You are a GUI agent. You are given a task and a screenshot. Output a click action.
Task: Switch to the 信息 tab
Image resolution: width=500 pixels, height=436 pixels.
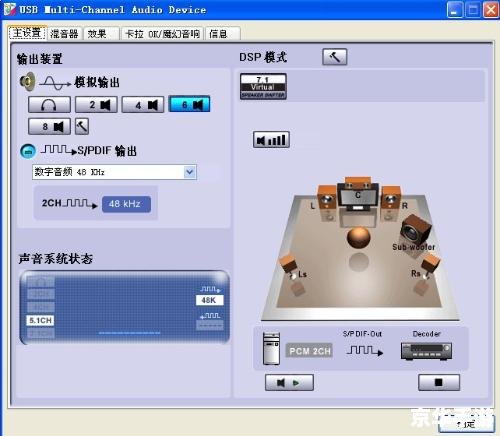[x=222, y=33]
